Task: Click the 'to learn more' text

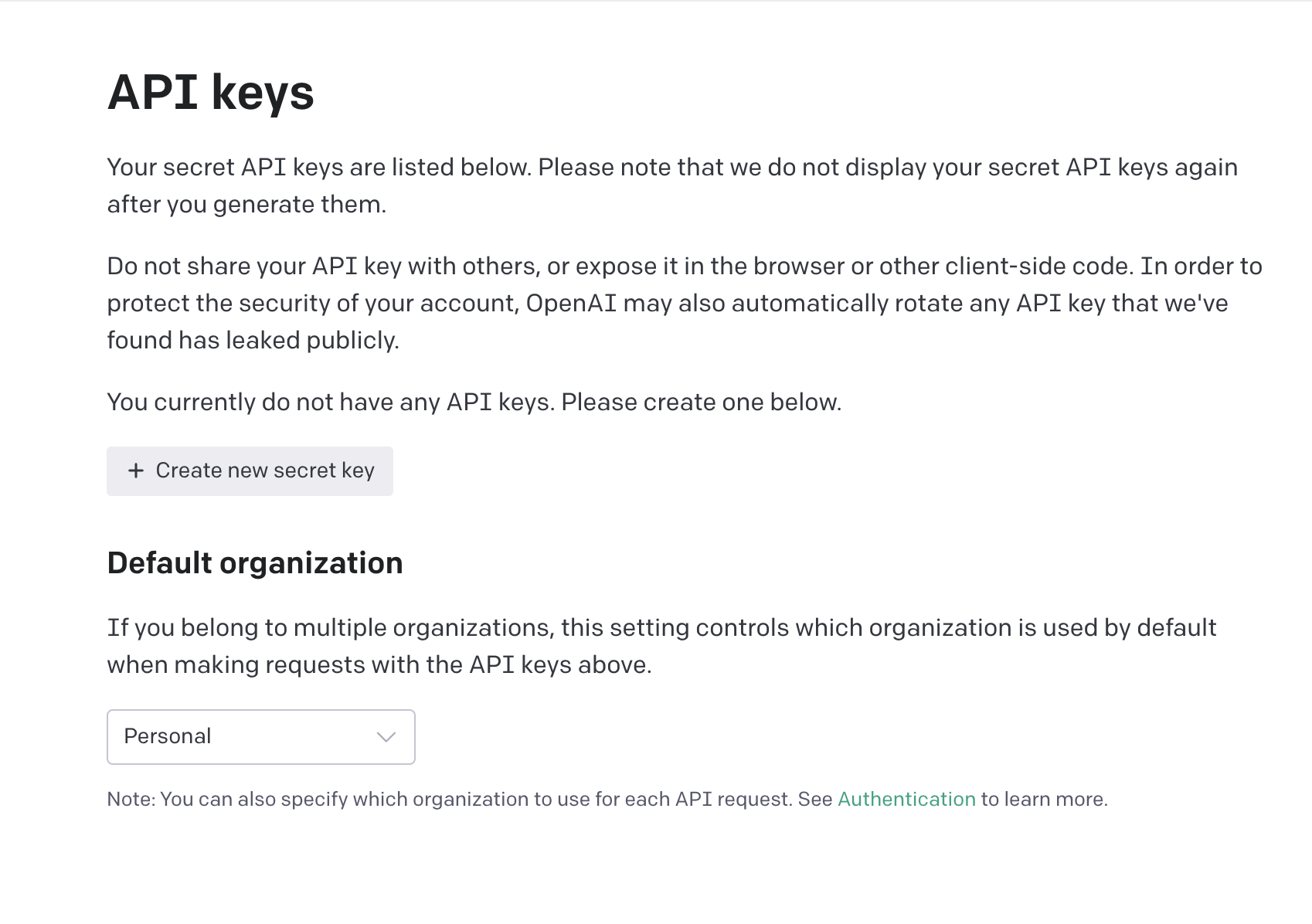Action: 1044,800
